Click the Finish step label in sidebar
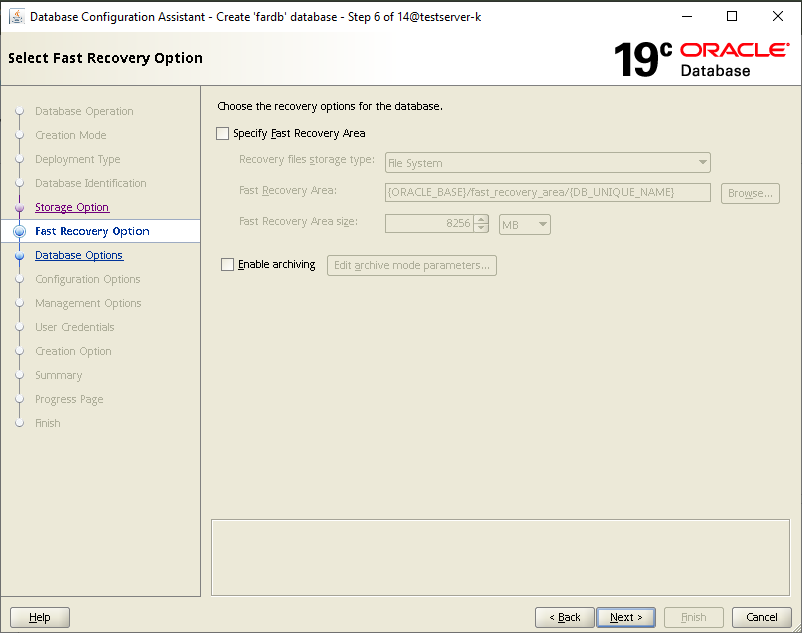This screenshot has width=802, height=633. click(x=48, y=423)
